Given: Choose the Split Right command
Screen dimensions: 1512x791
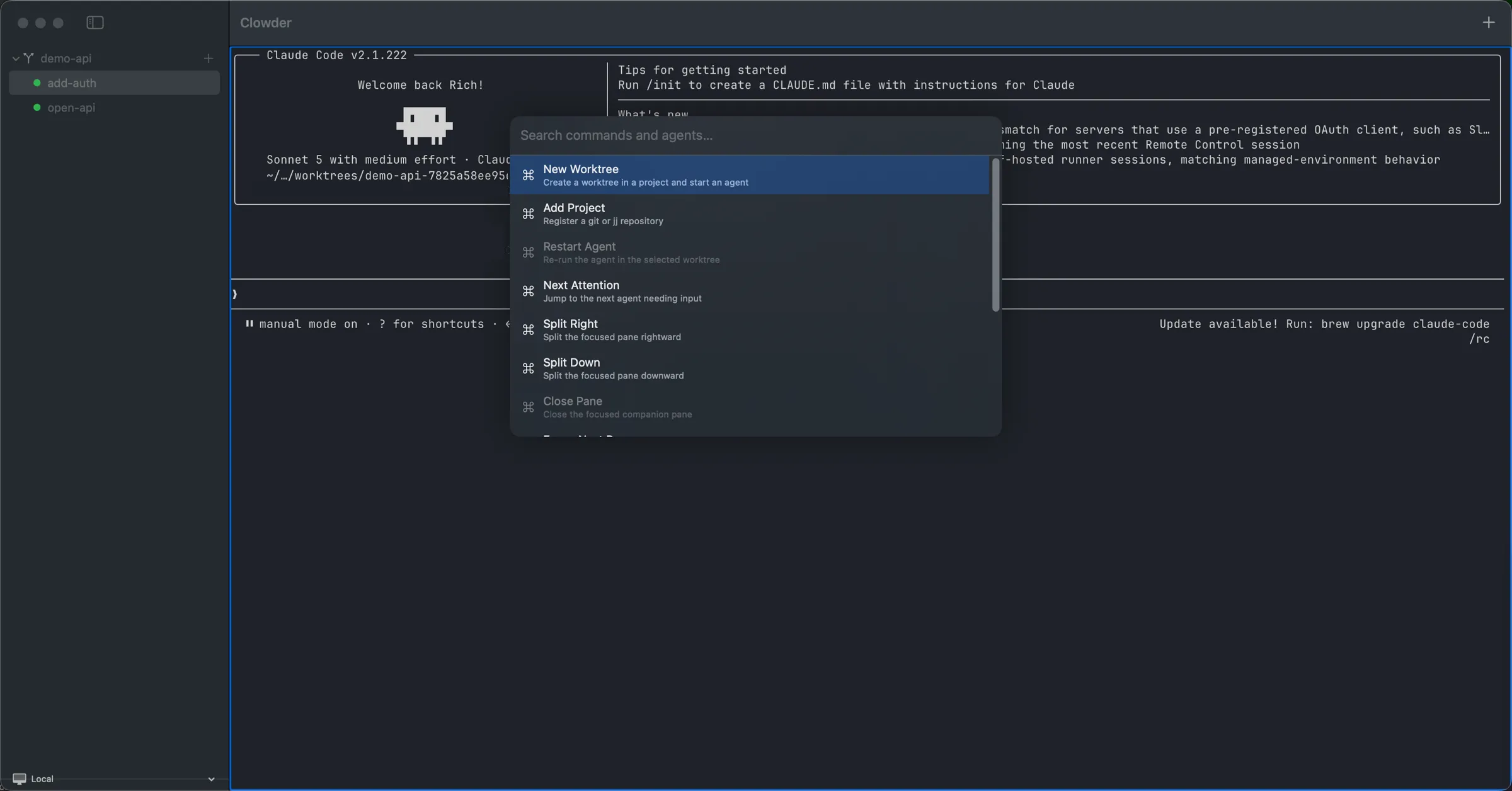Looking at the screenshot, I should [750, 329].
